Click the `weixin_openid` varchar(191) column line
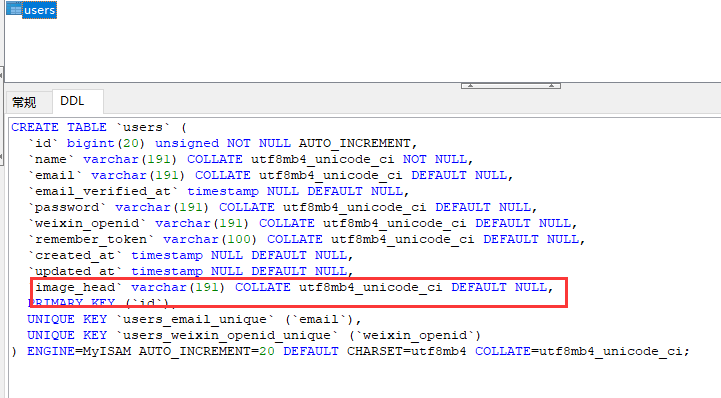 pos(303,223)
